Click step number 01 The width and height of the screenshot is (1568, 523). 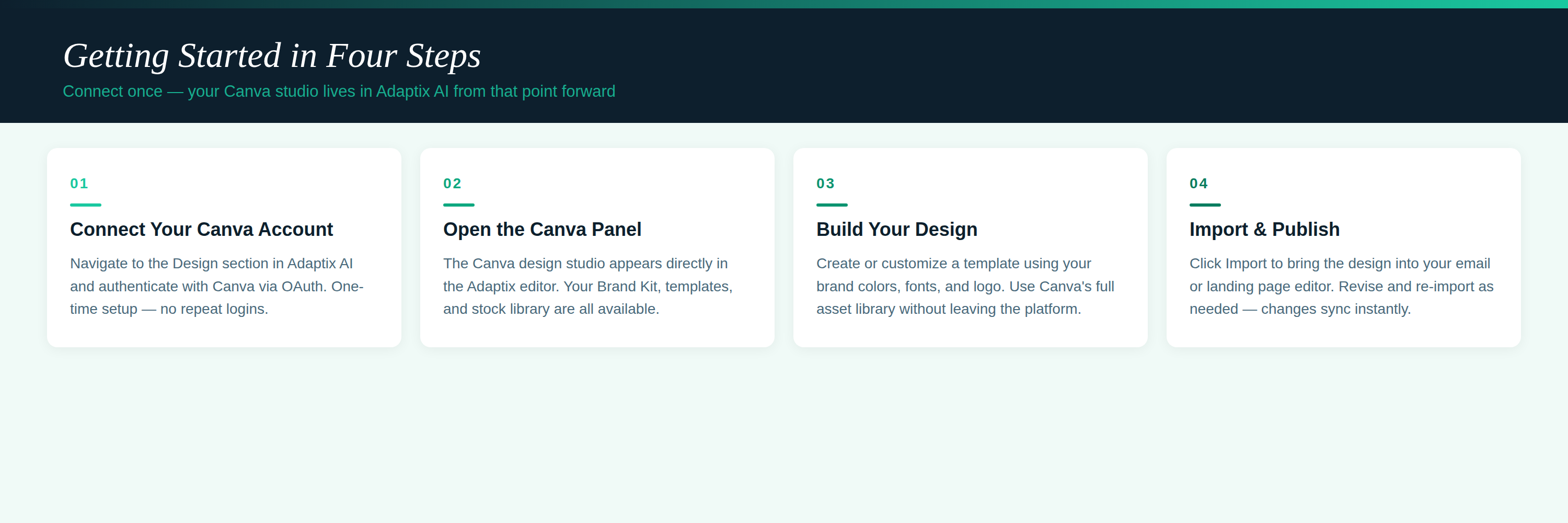point(79,183)
